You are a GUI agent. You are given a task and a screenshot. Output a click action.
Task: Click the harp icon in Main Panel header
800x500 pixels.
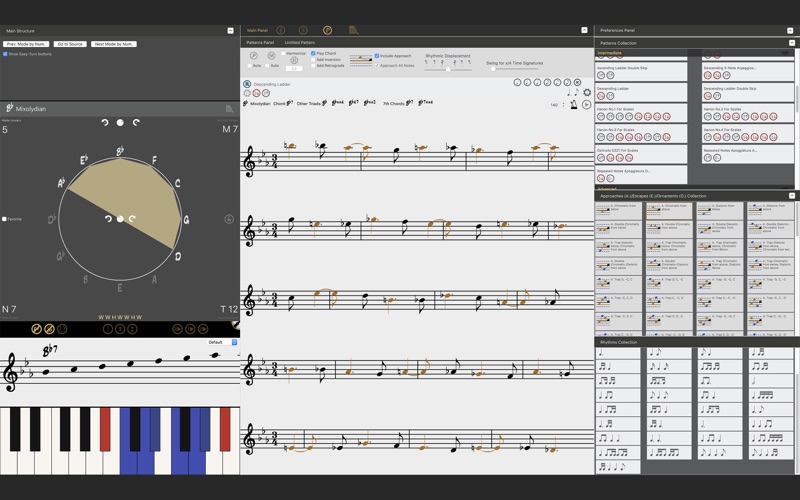[x=354, y=31]
